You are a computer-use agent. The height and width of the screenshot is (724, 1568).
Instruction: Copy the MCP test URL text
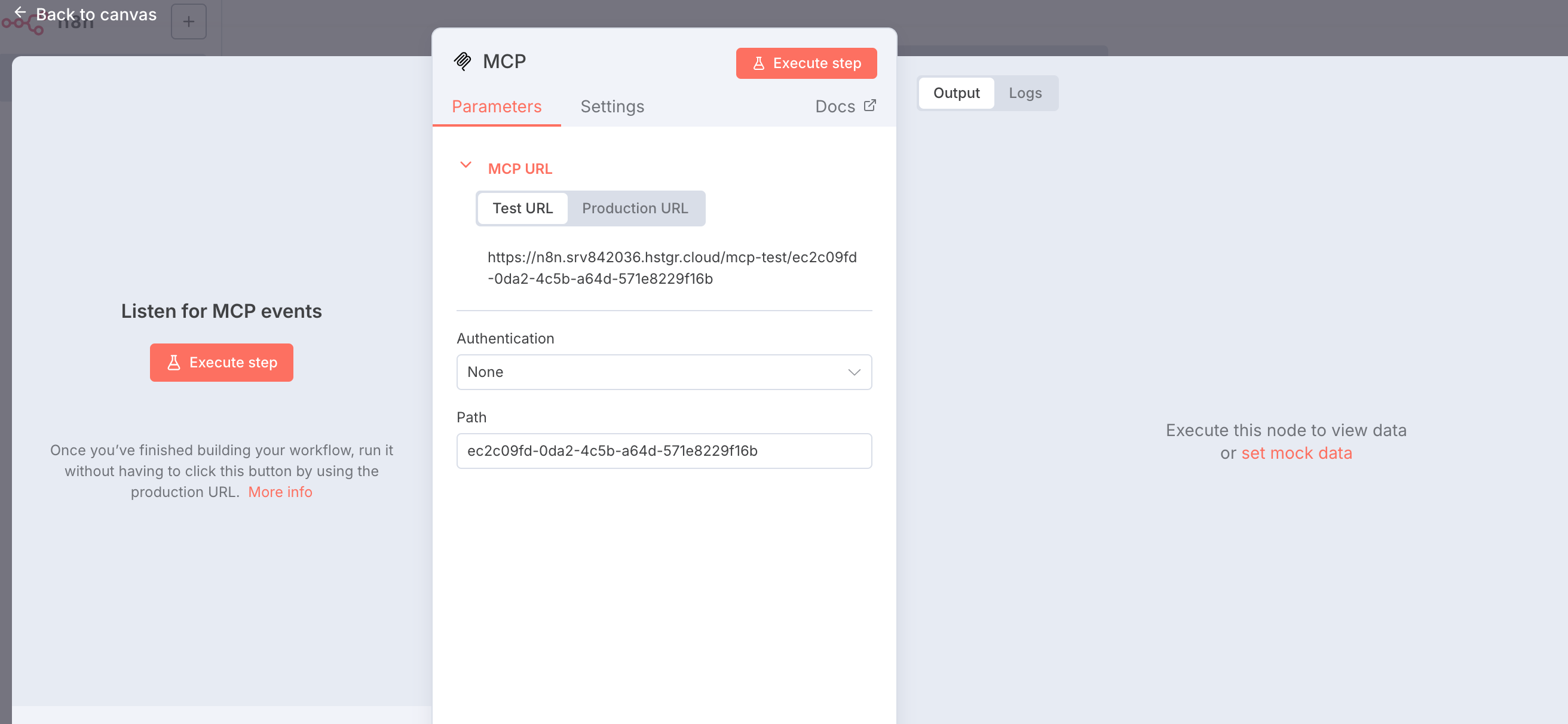pyautogui.click(x=672, y=268)
